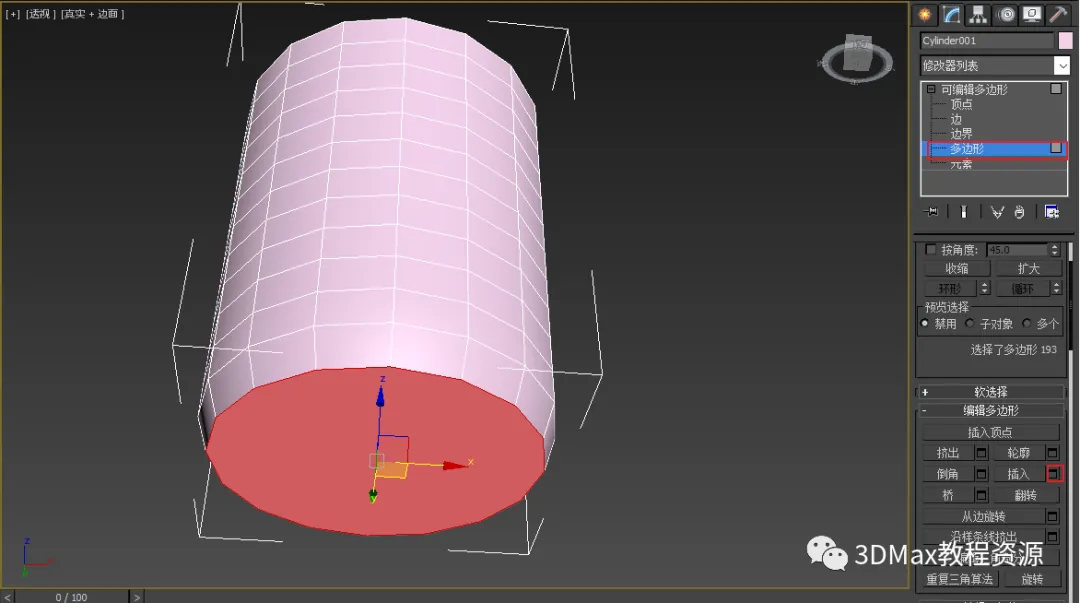1080x603 pixels.
Task: Select the 多边形 sub-object level
Action: 967,149
